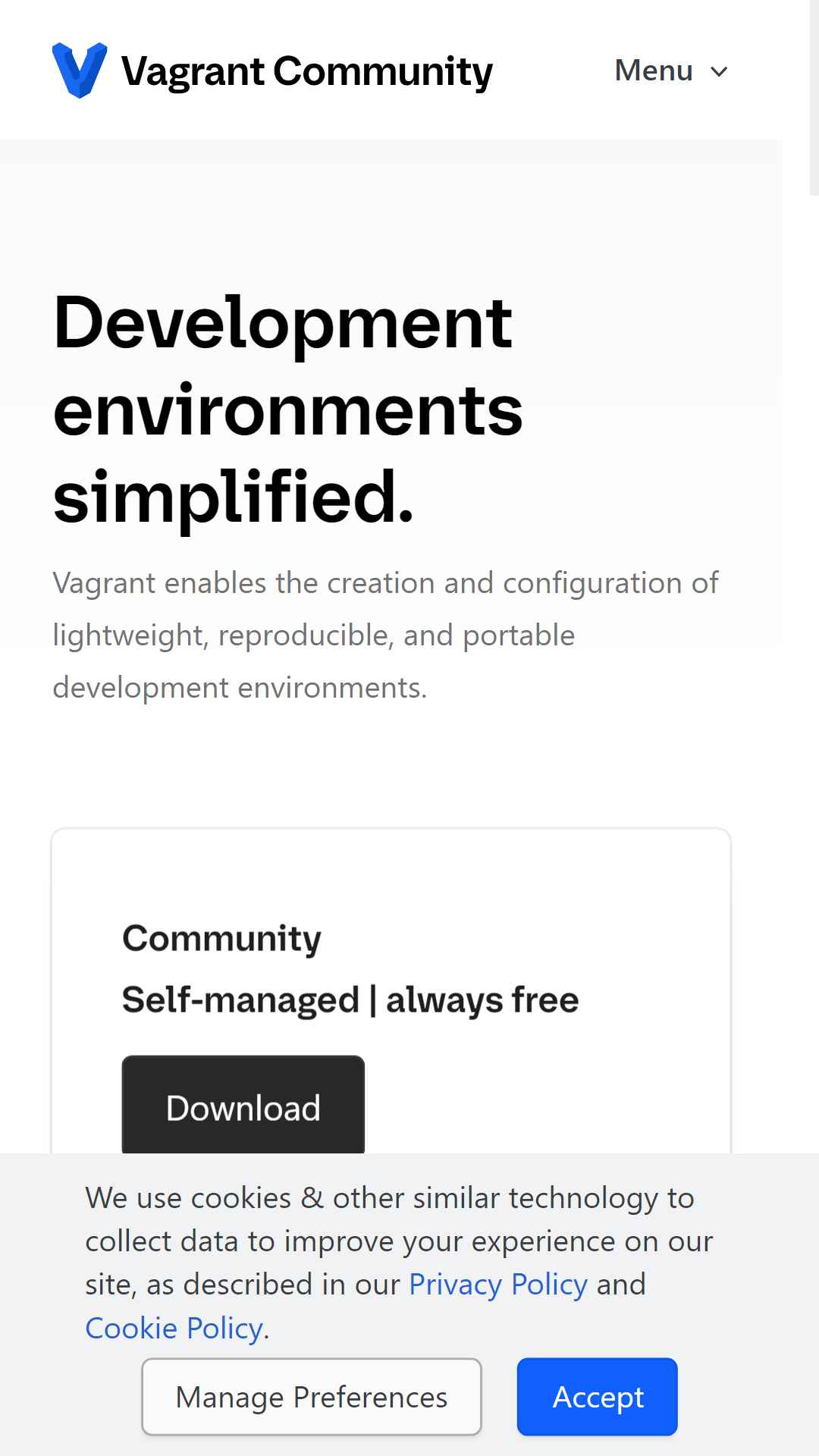Image resolution: width=819 pixels, height=1456 pixels.
Task: Click the word 'Development' in the headline
Action: tap(283, 322)
